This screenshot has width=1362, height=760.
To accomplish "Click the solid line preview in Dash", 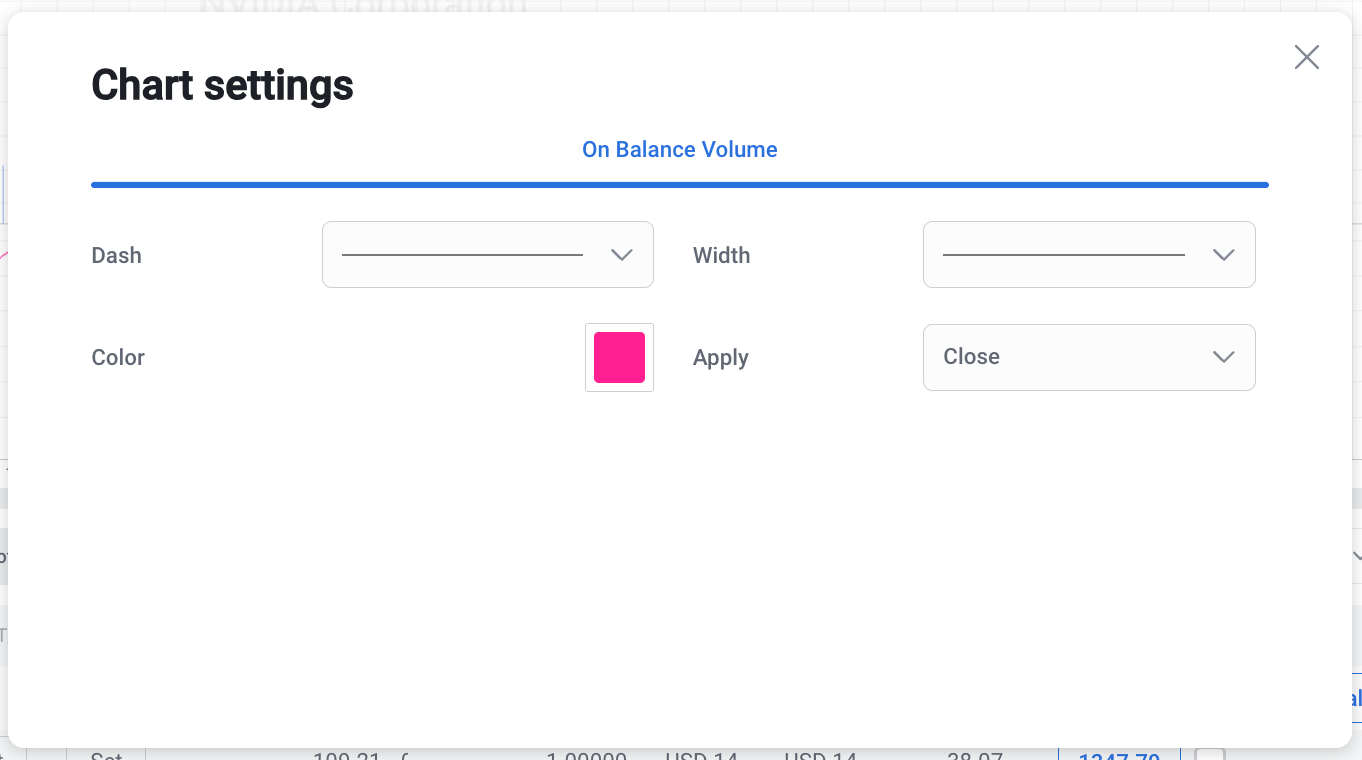I will (462, 255).
